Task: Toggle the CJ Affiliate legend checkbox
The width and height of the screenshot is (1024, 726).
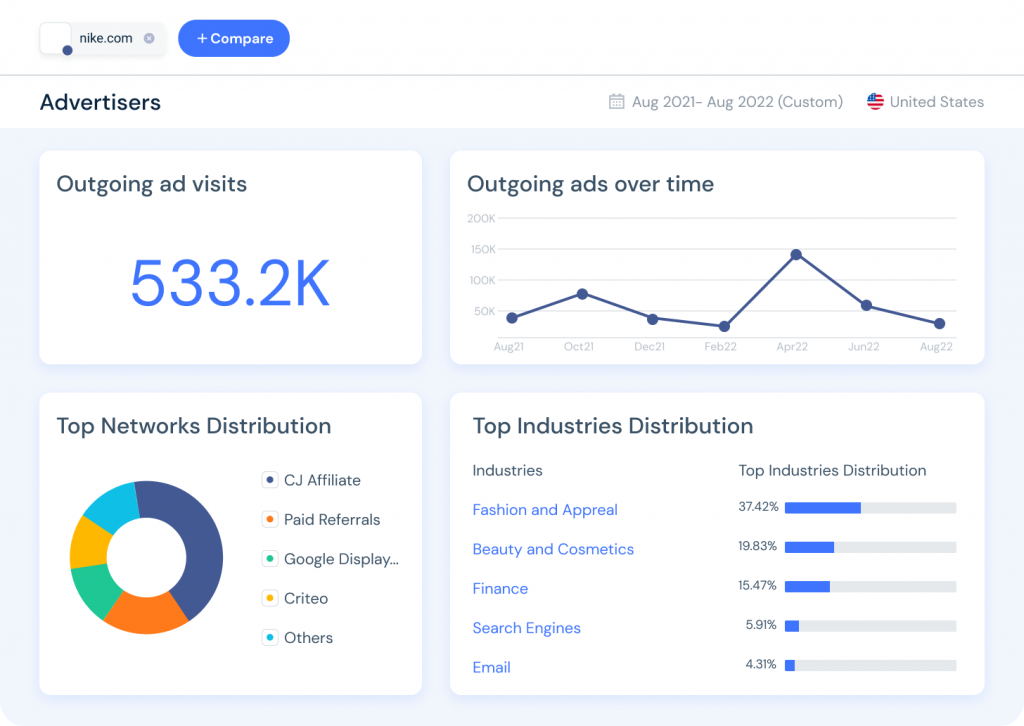Action: tap(269, 480)
